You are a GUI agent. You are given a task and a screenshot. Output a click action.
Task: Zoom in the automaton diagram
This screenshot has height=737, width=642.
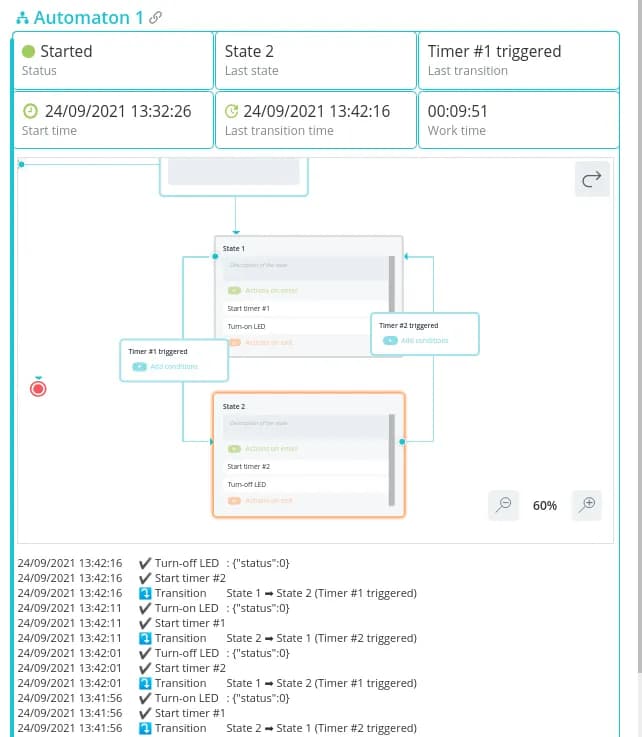tap(588, 505)
